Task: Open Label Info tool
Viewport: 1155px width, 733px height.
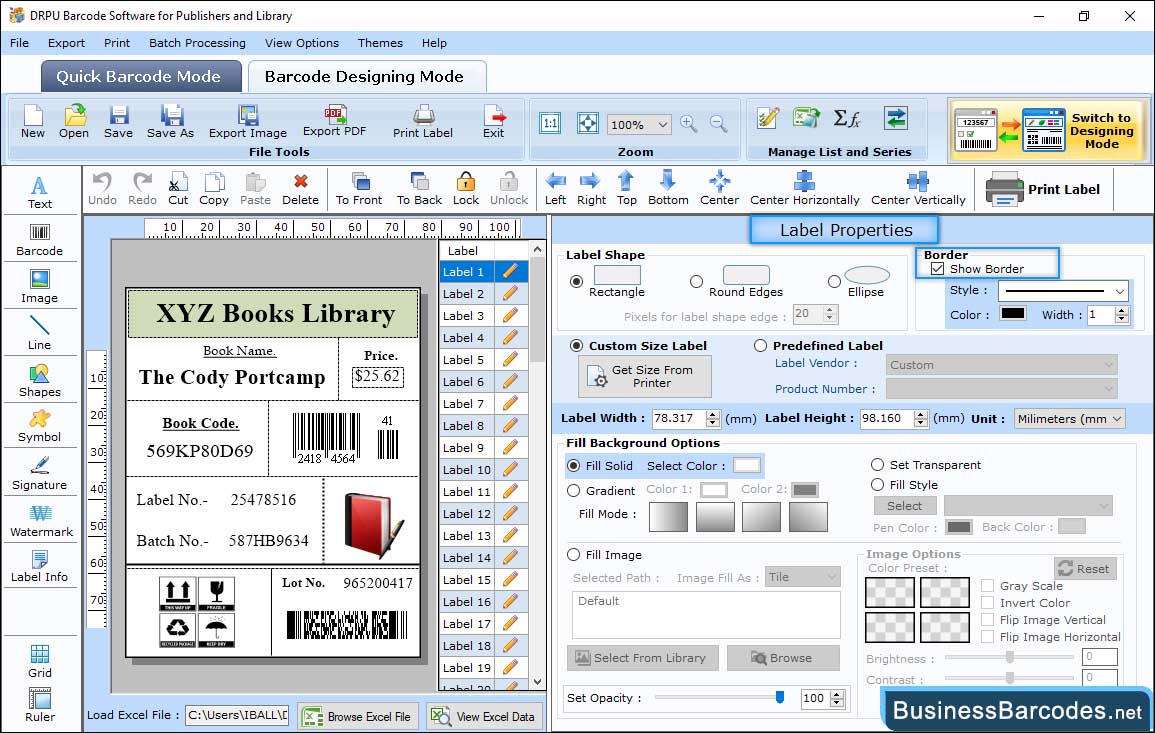Action: 40,567
